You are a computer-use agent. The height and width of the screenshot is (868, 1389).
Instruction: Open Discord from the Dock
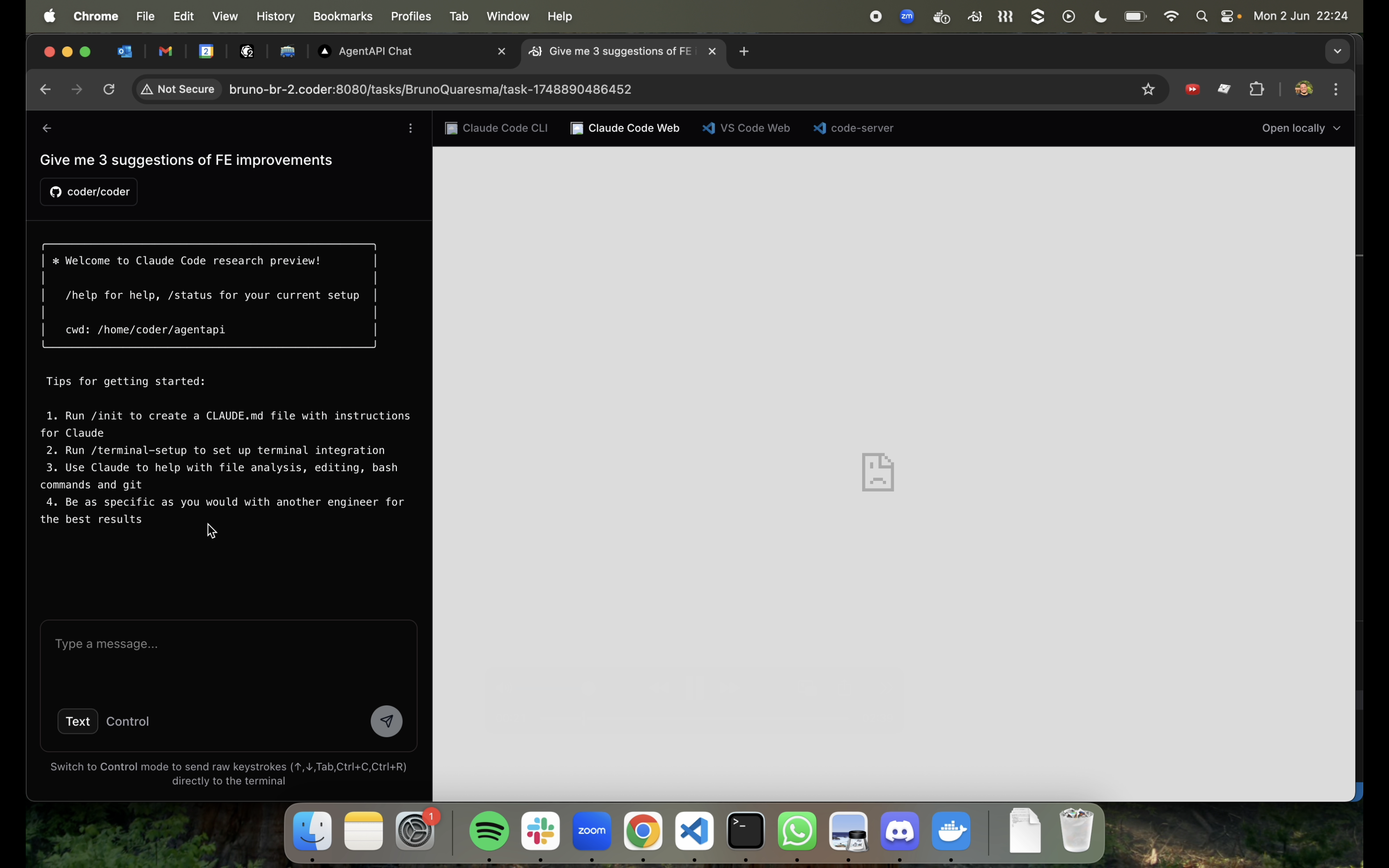pos(900,831)
